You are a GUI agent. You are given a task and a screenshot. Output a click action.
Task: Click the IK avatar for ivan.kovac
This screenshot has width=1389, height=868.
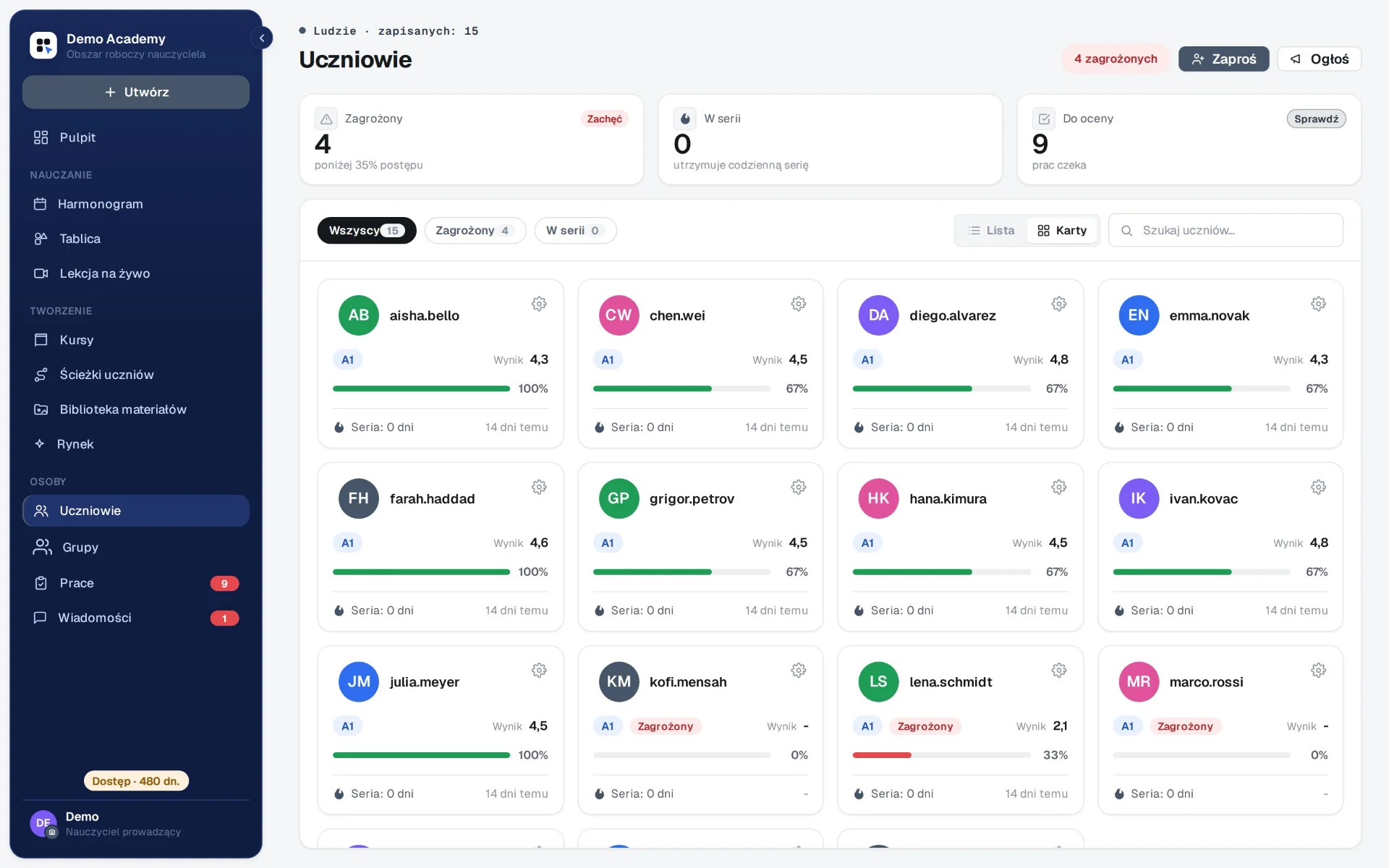pyautogui.click(x=1139, y=498)
